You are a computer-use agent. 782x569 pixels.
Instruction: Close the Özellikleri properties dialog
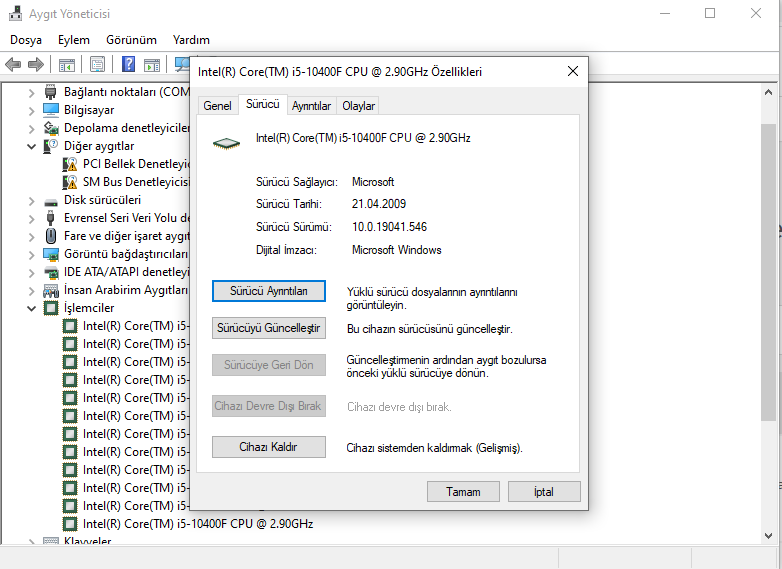point(573,71)
